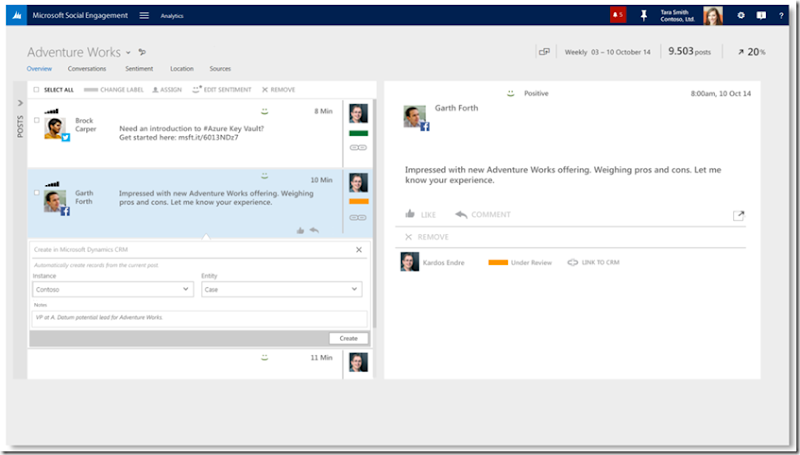This screenshot has width=800, height=455.
Task: Switch to the Conversations tab
Action: [x=87, y=68]
